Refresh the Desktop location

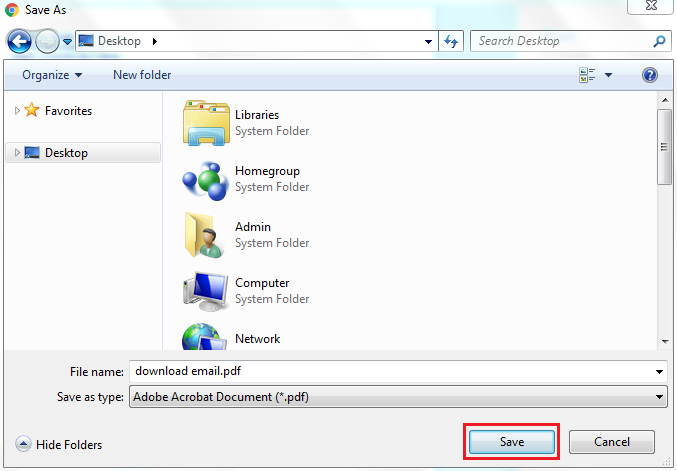point(451,41)
